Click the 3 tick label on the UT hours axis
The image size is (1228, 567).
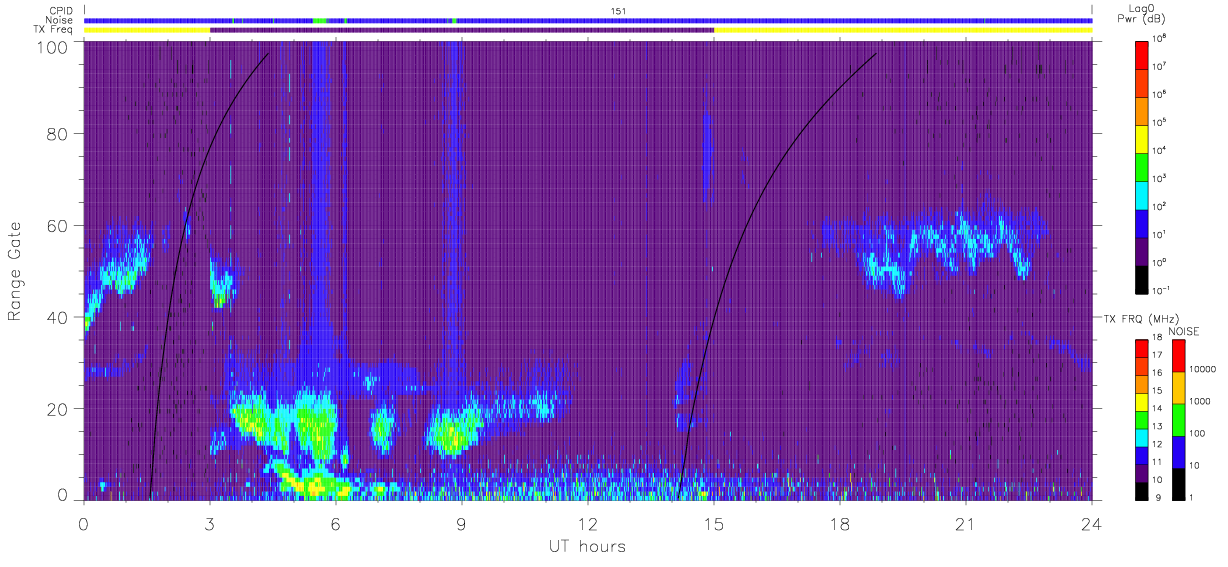[x=210, y=524]
